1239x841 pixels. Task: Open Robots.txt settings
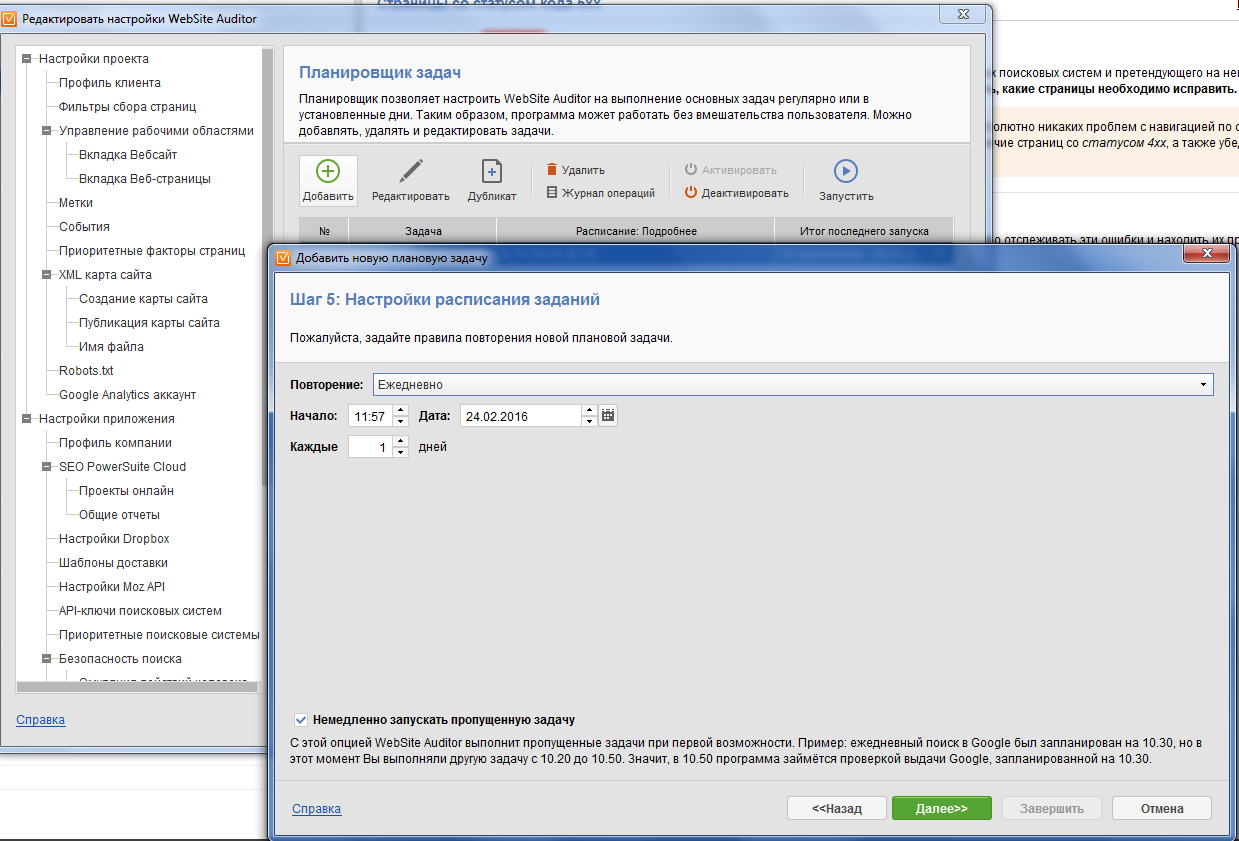(86, 371)
